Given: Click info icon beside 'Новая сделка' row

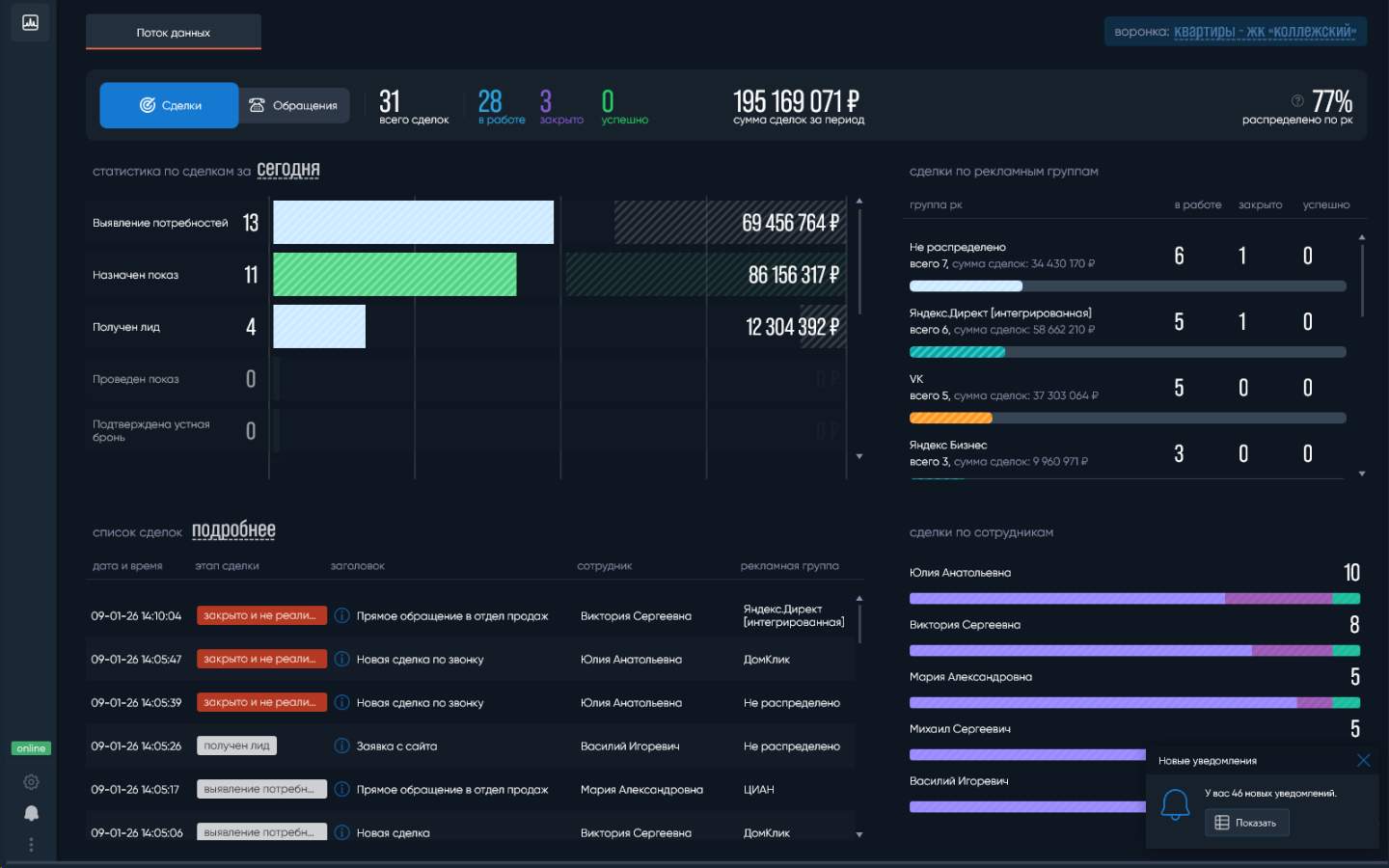Looking at the screenshot, I should (x=341, y=832).
